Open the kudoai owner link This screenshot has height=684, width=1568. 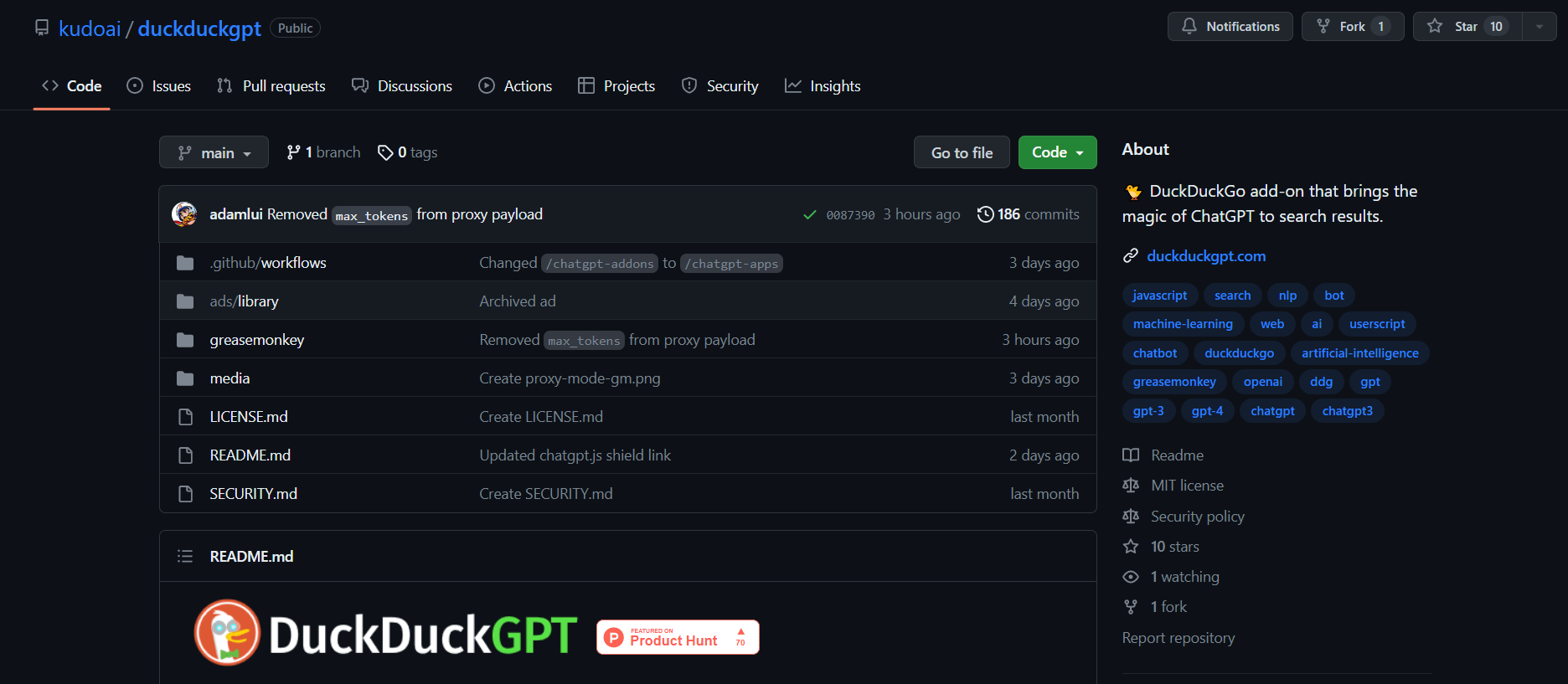90,28
